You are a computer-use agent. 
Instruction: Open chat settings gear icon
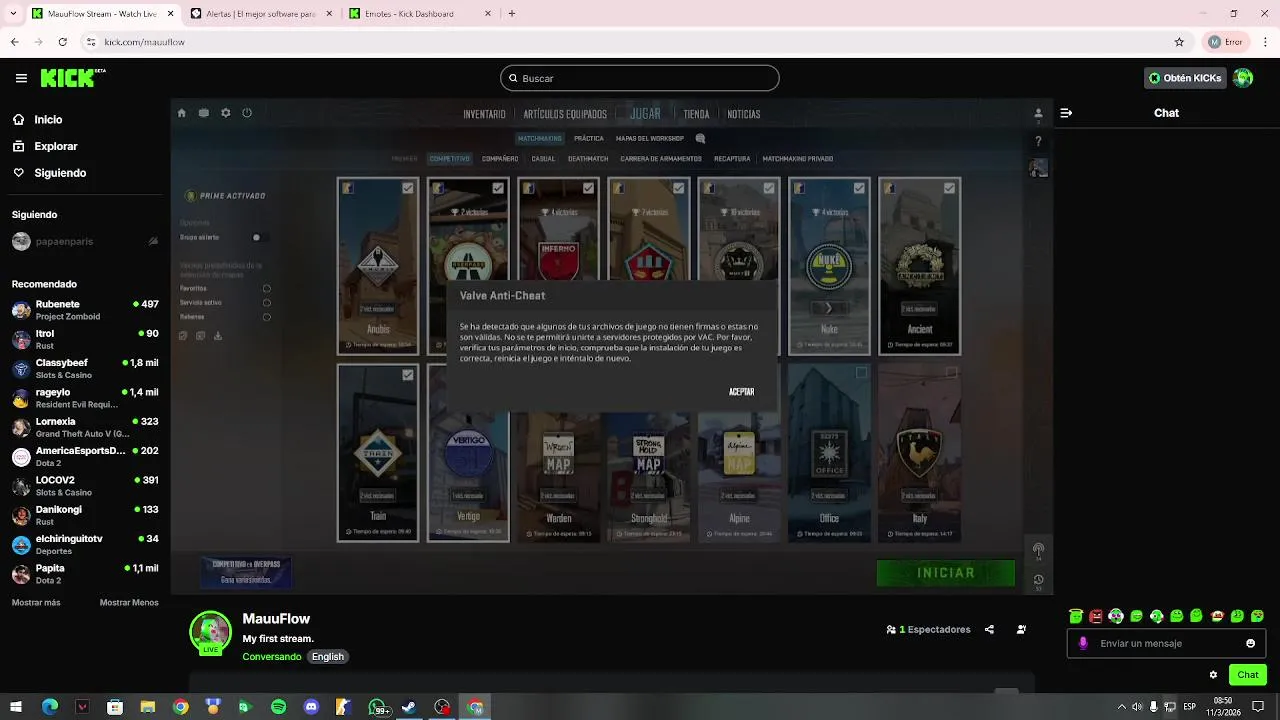(1213, 675)
